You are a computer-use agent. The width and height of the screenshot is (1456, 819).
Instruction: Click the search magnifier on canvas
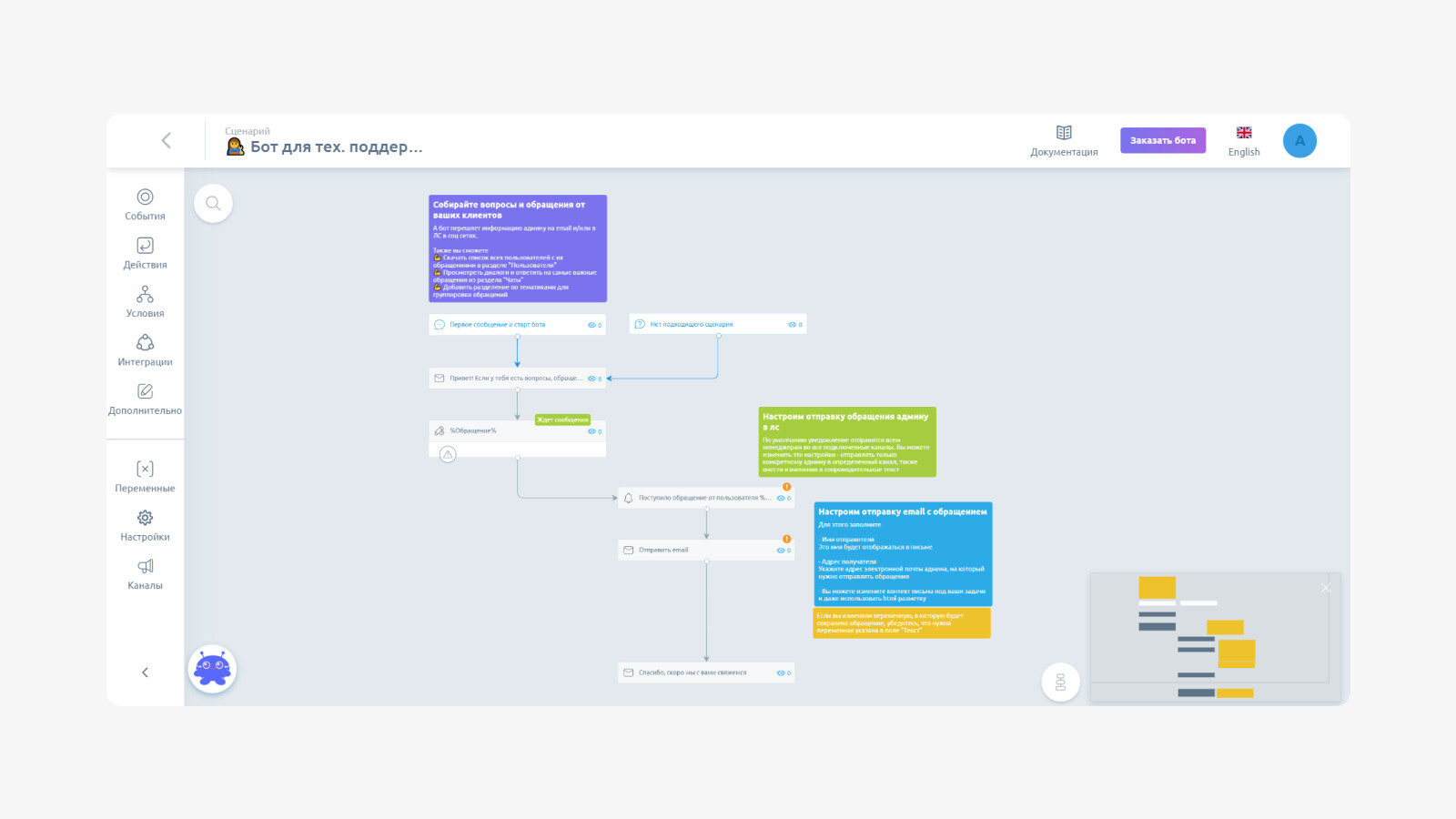click(x=213, y=203)
